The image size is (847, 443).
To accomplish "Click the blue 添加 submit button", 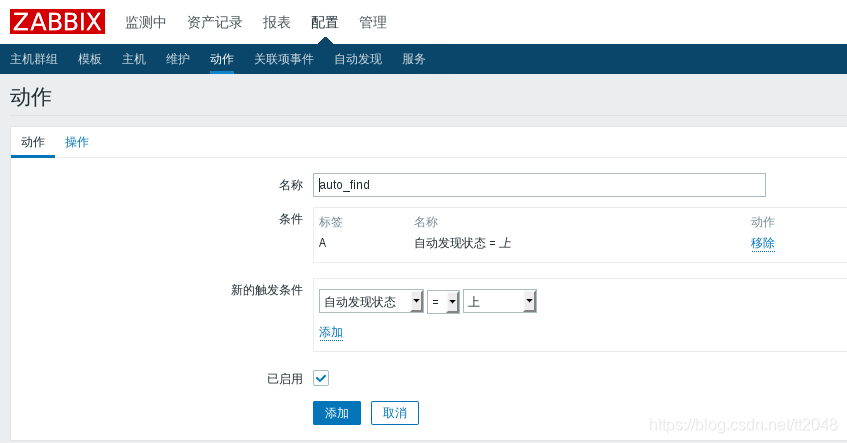I will click(337, 413).
